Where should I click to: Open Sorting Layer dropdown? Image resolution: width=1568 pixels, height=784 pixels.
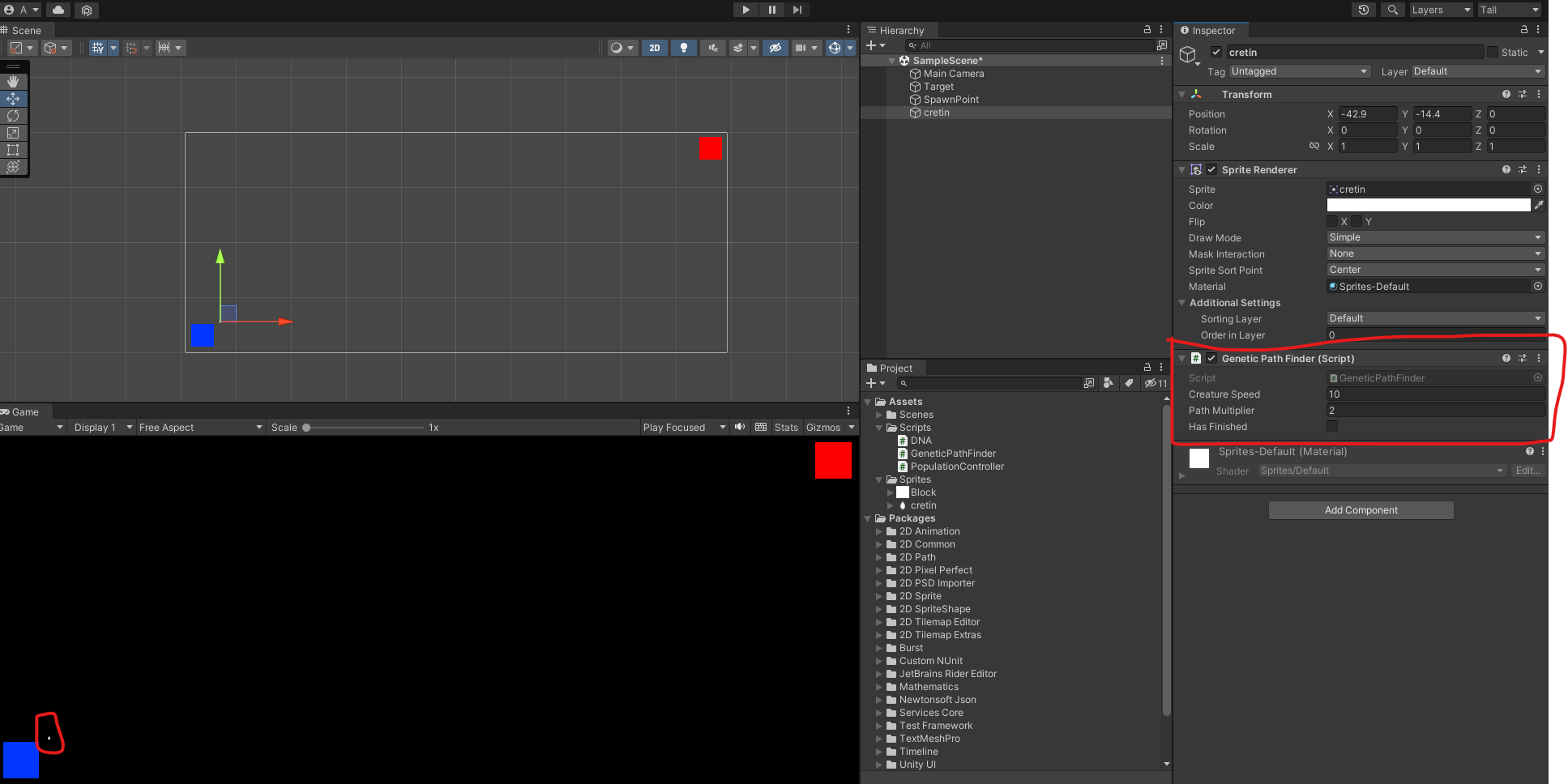pyautogui.click(x=1436, y=318)
